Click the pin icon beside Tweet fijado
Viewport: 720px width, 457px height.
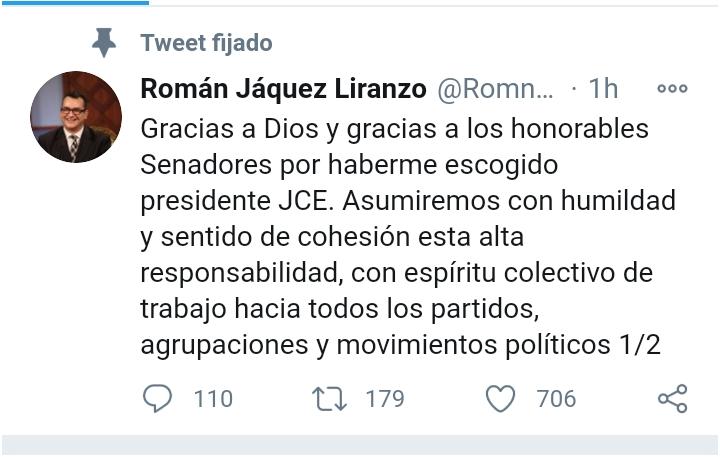(104, 42)
